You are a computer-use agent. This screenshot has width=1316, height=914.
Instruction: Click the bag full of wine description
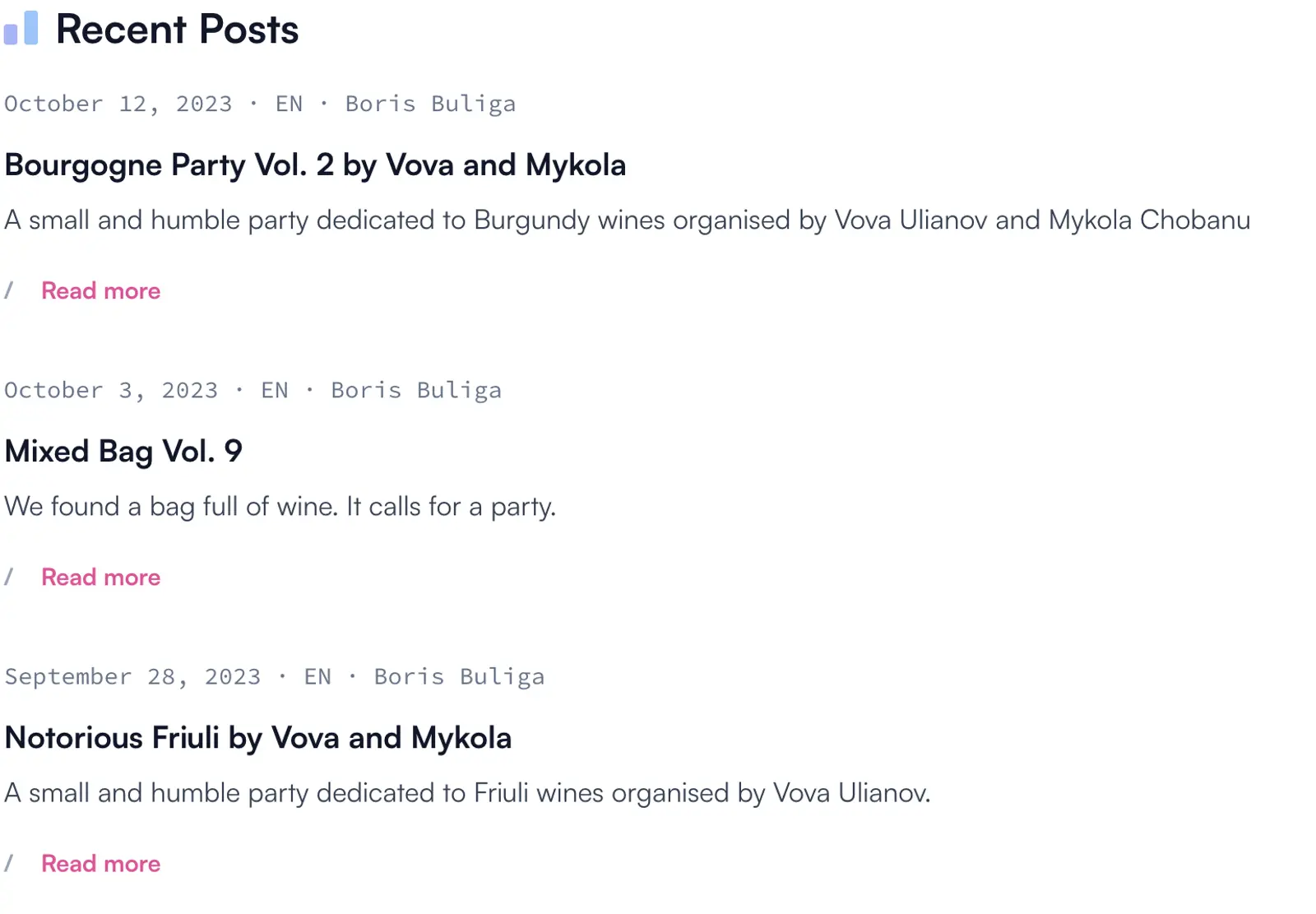pos(280,507)
